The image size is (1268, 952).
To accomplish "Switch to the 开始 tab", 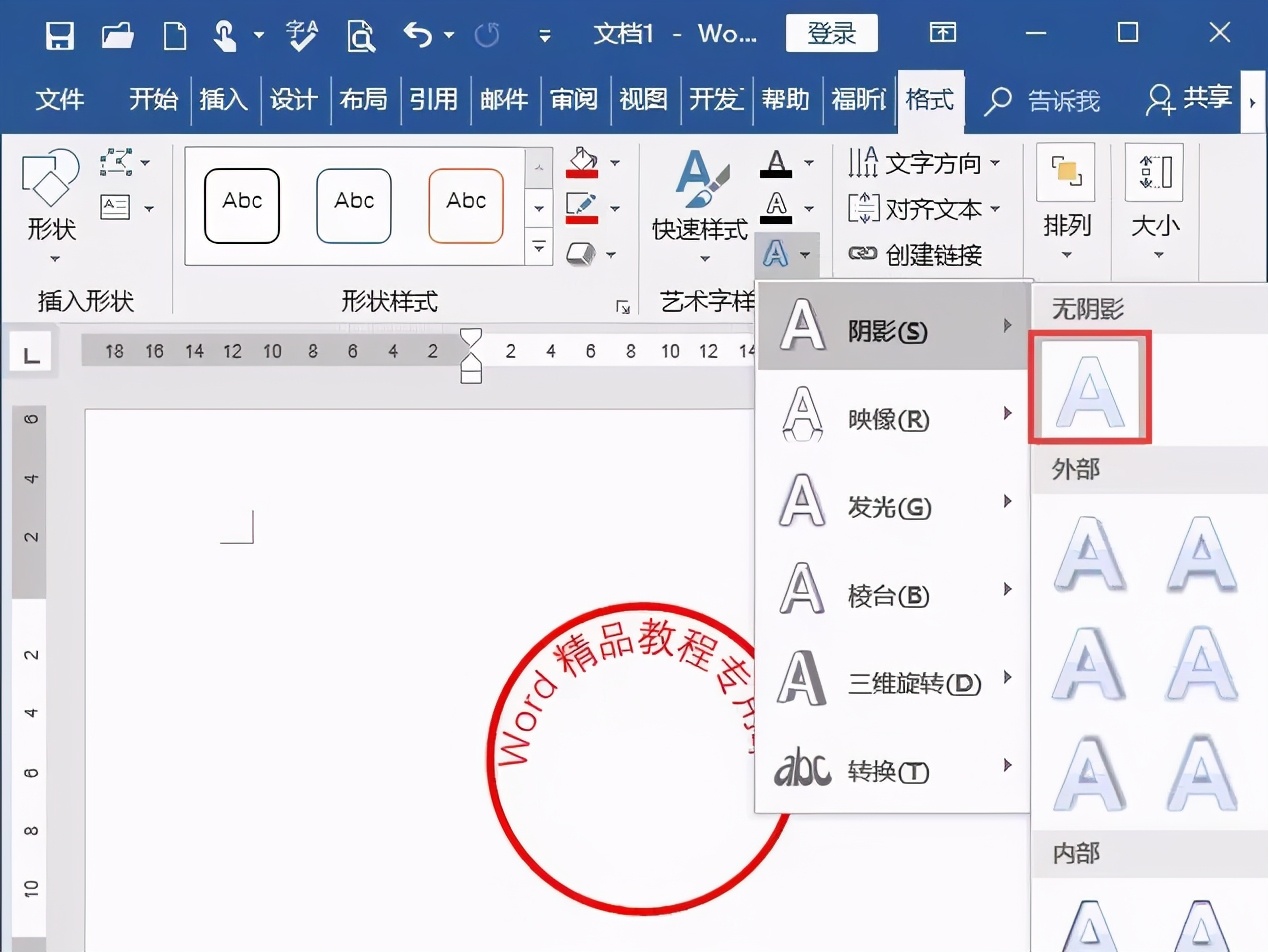I will point(153,100).
